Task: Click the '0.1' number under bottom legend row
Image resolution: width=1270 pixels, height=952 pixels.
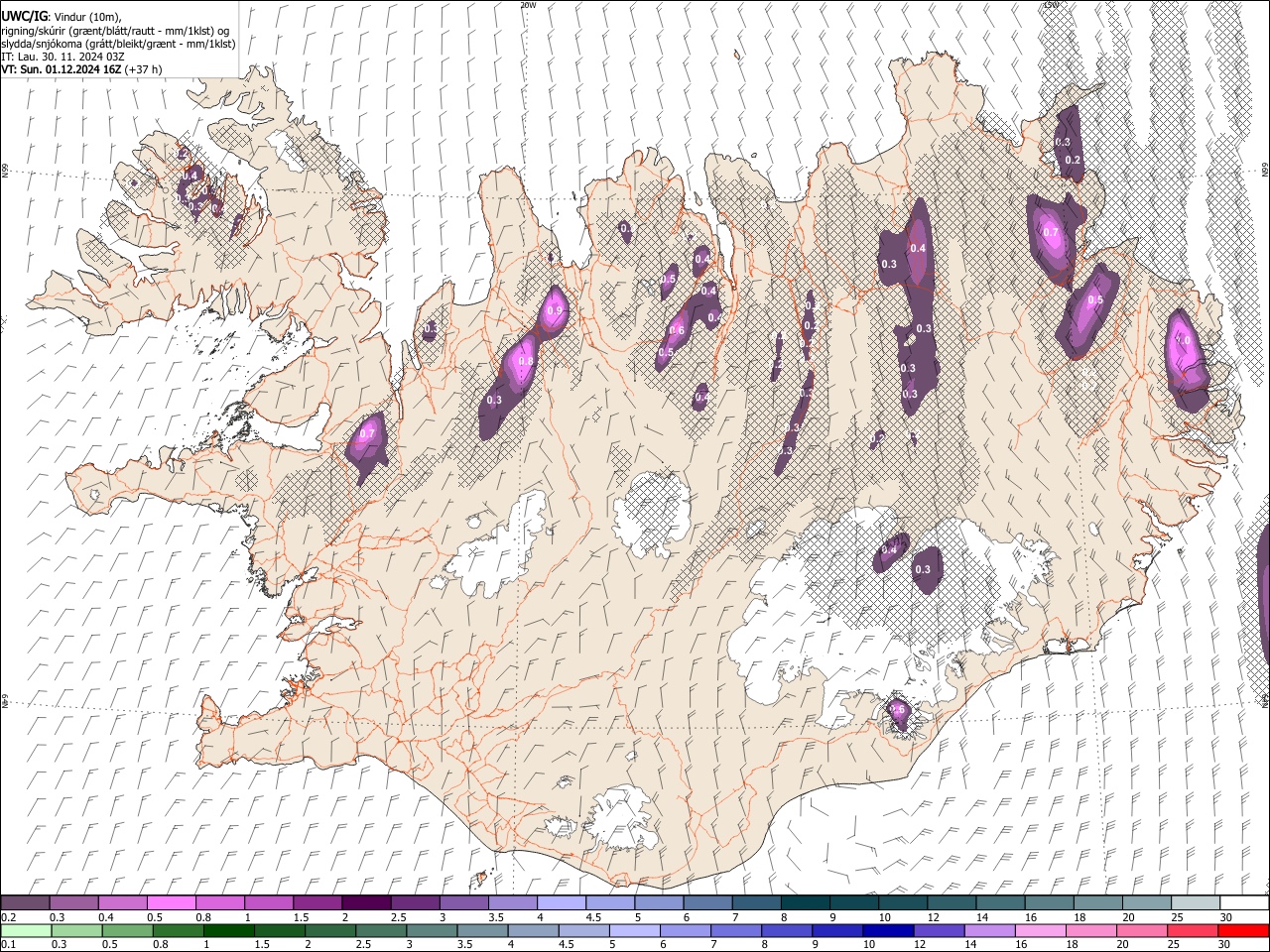Action: click(x=8, y=945)
